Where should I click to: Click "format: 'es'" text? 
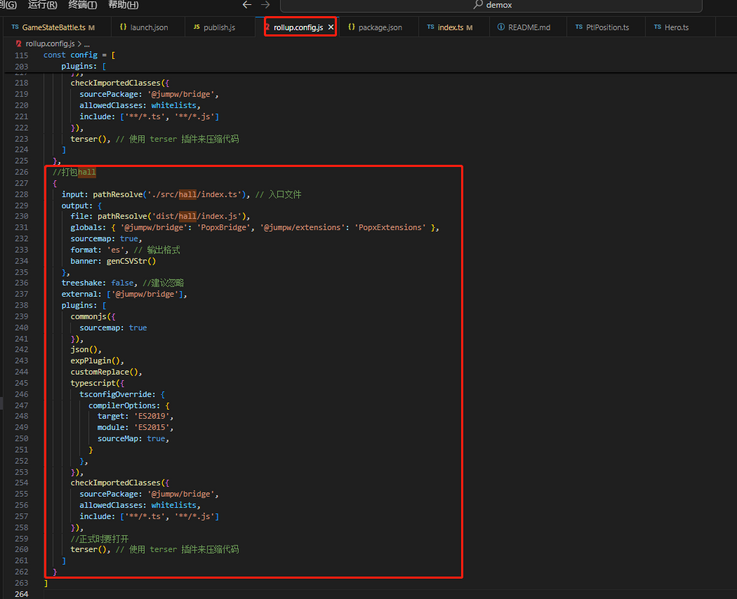[99, 250]
